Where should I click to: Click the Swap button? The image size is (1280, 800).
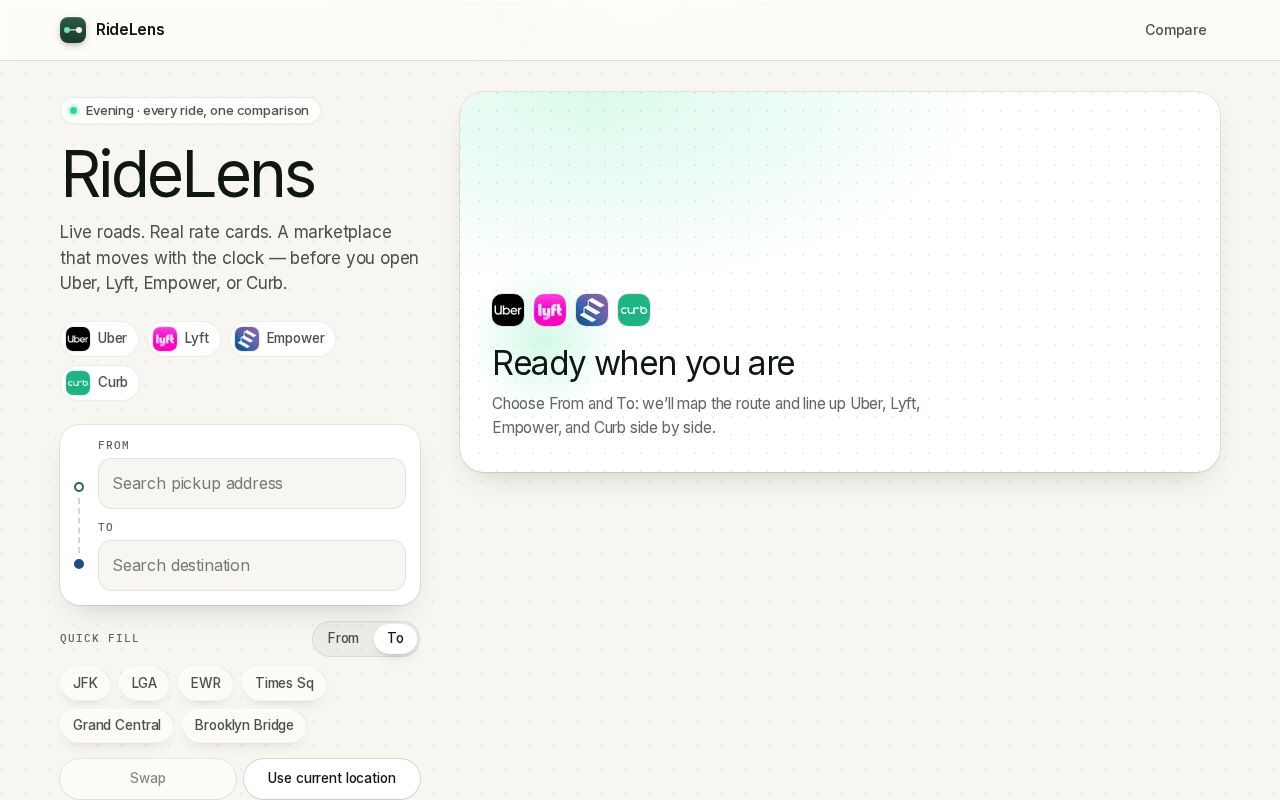point(148,779)
